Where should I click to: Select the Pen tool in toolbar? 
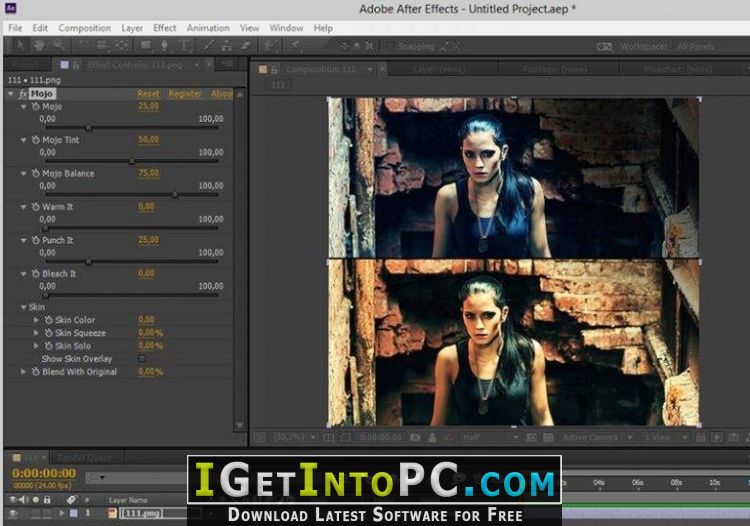point(164,46)
